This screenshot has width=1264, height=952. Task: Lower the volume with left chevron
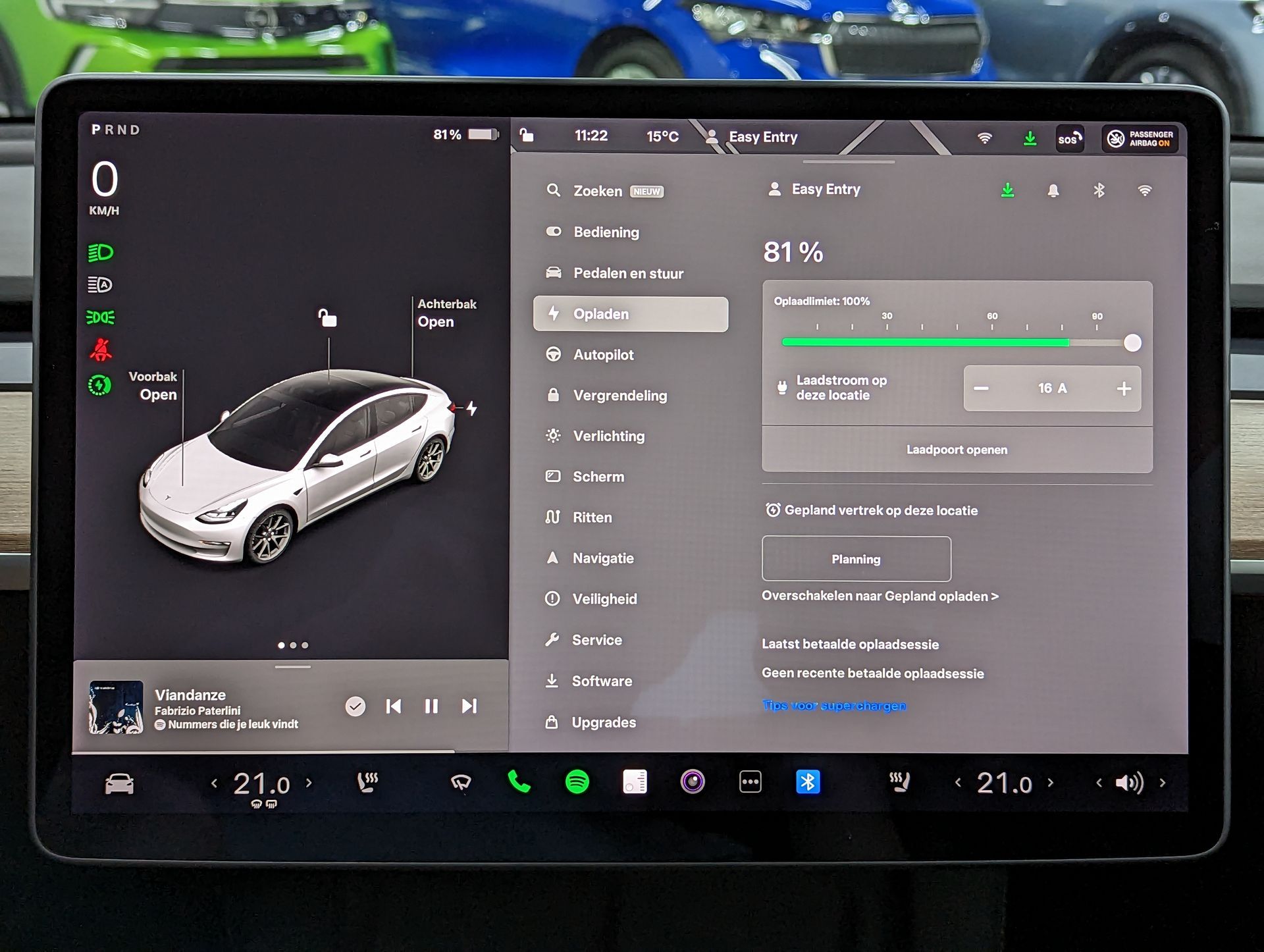pos(1099,783)
